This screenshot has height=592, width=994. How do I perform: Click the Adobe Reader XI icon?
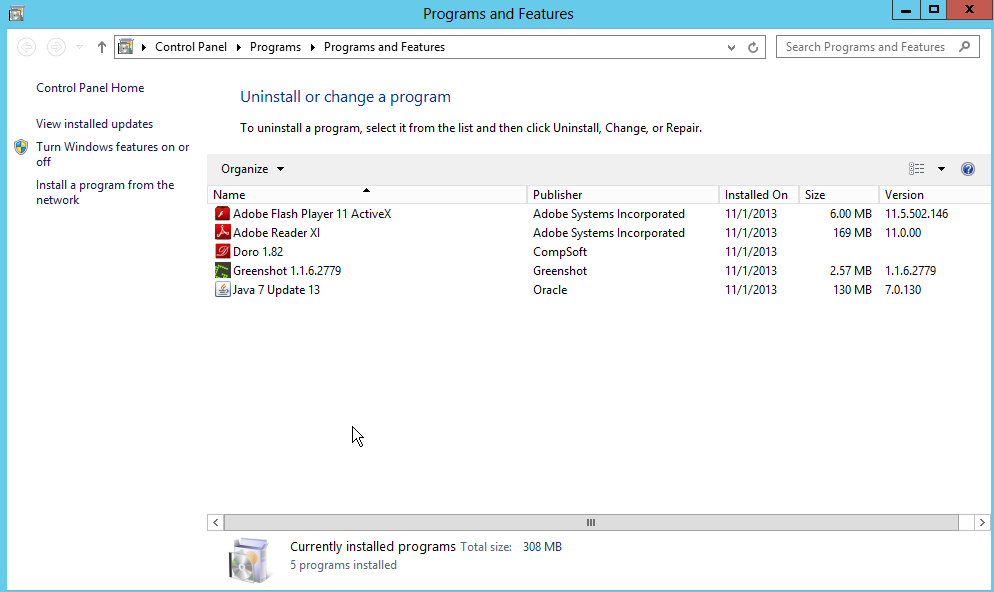click(222, 233)
